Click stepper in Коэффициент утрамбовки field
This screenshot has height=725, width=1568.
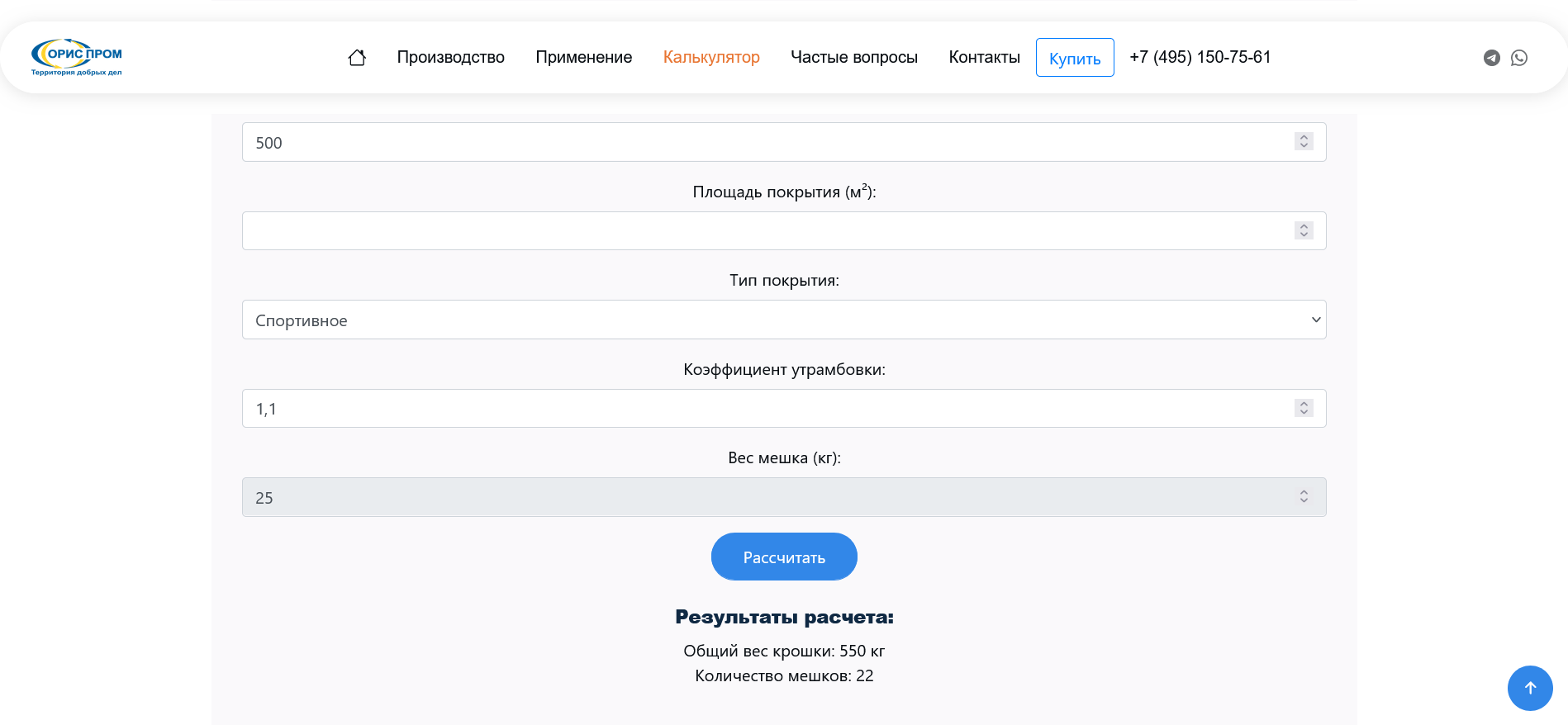pyautogui.click(x=1303, y=408)
